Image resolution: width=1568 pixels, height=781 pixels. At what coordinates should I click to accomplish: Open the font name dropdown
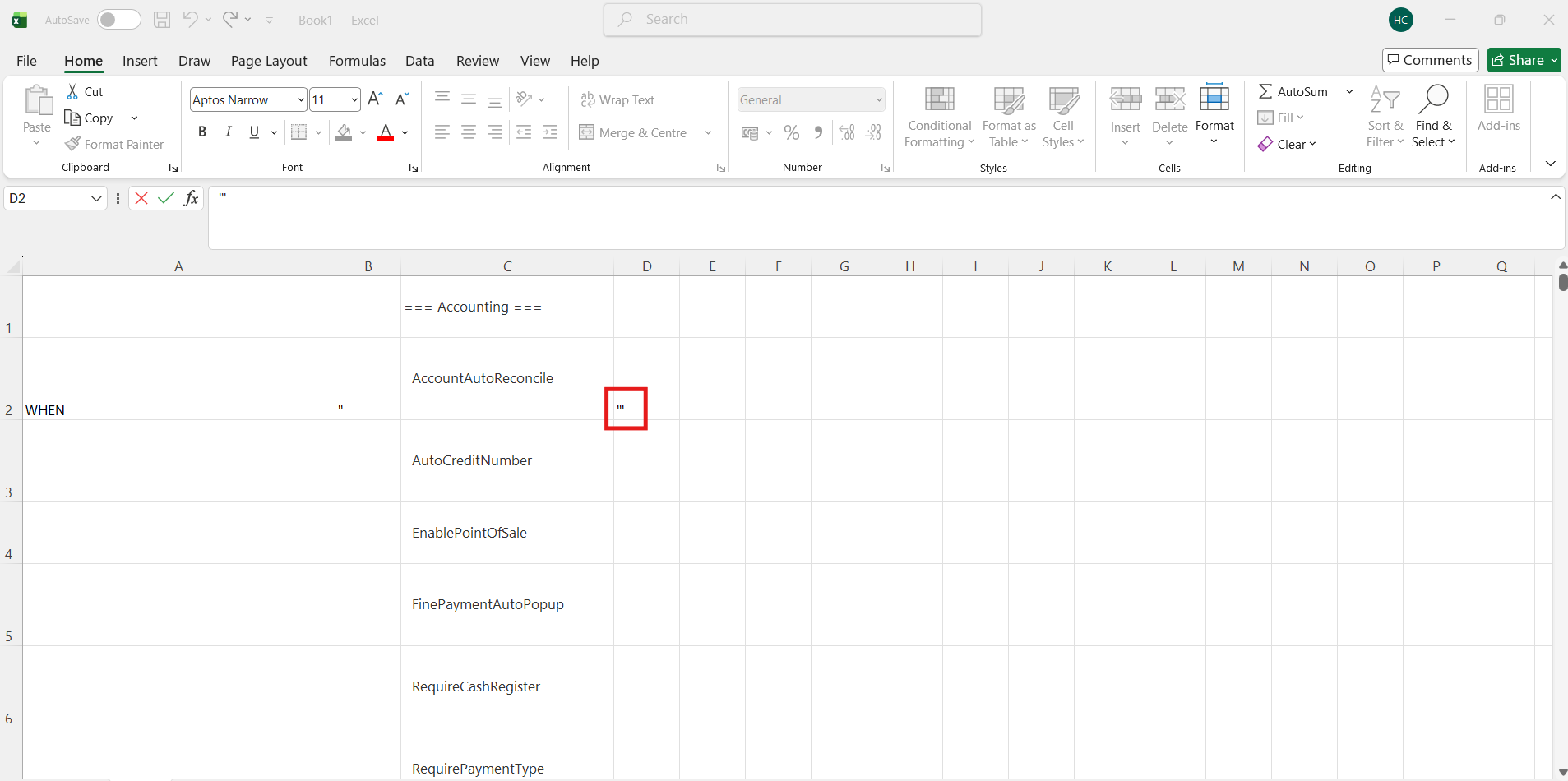click(300, 99)
